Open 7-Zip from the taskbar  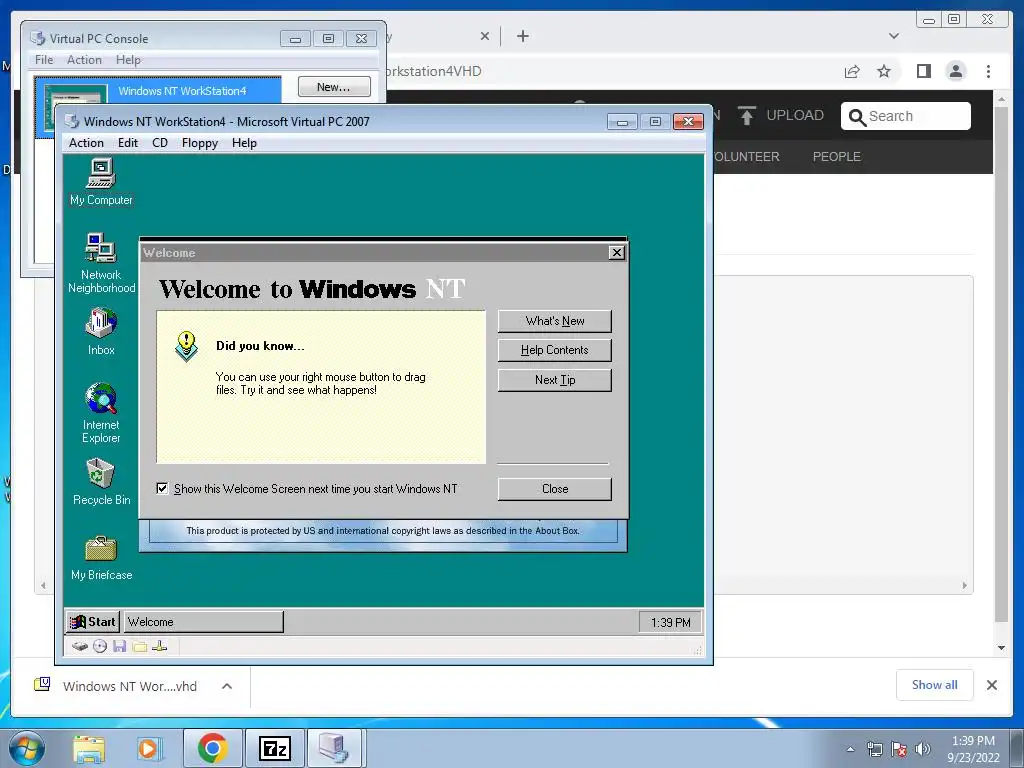click(x=274, y=748)
